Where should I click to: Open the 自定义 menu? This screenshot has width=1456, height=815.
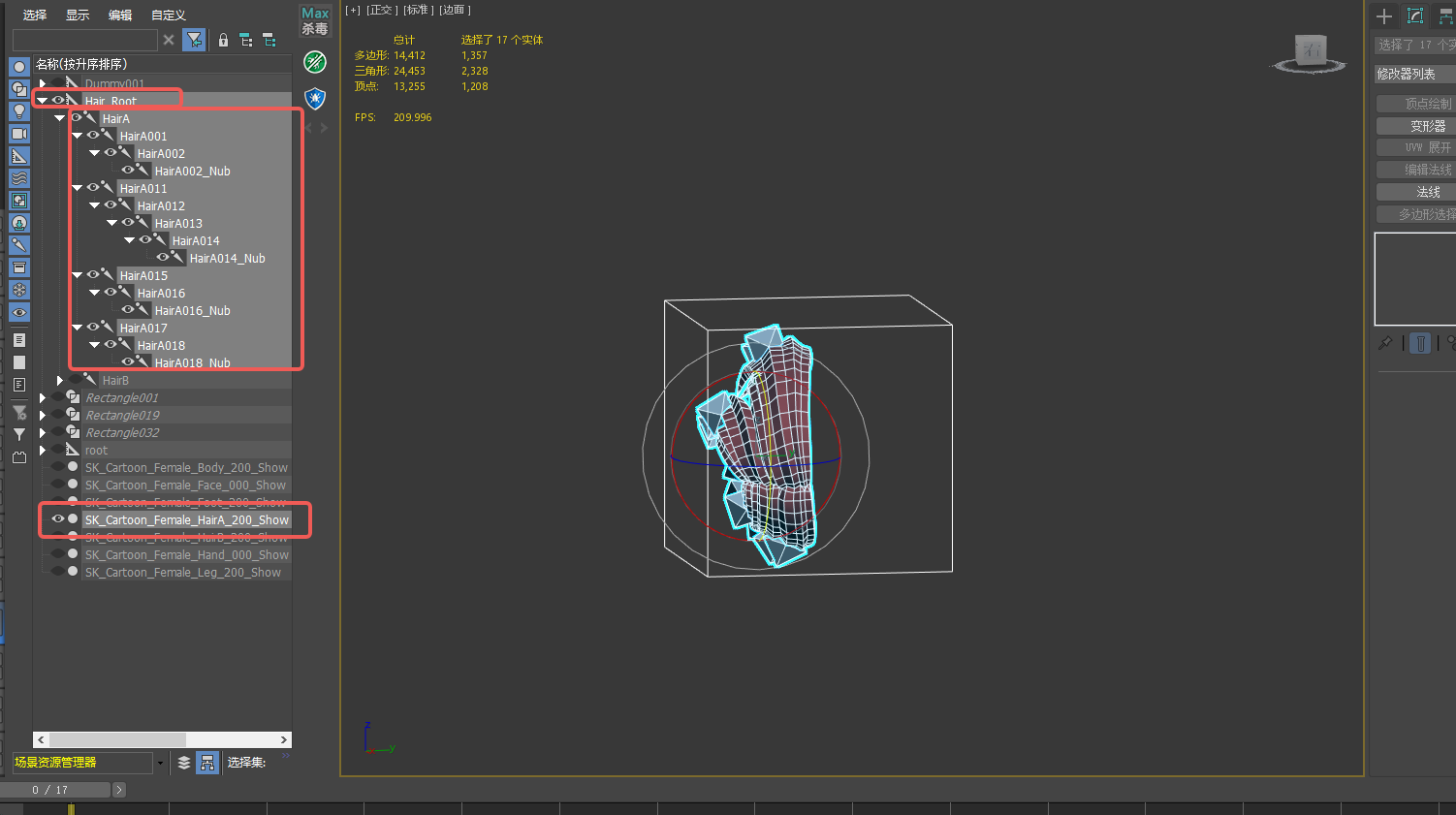click(169, 15)
